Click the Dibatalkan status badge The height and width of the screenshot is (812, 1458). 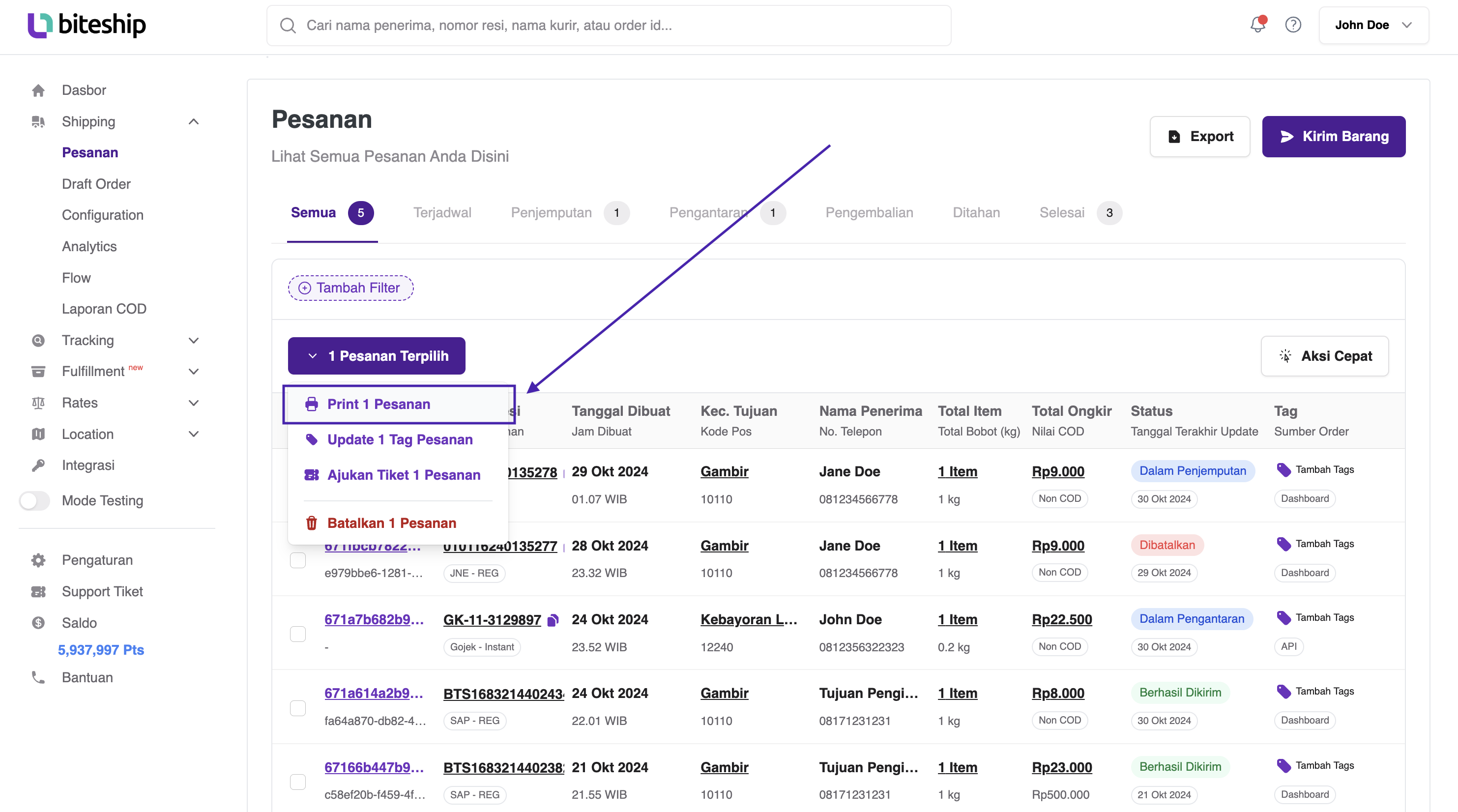[x=1167, y=545]
